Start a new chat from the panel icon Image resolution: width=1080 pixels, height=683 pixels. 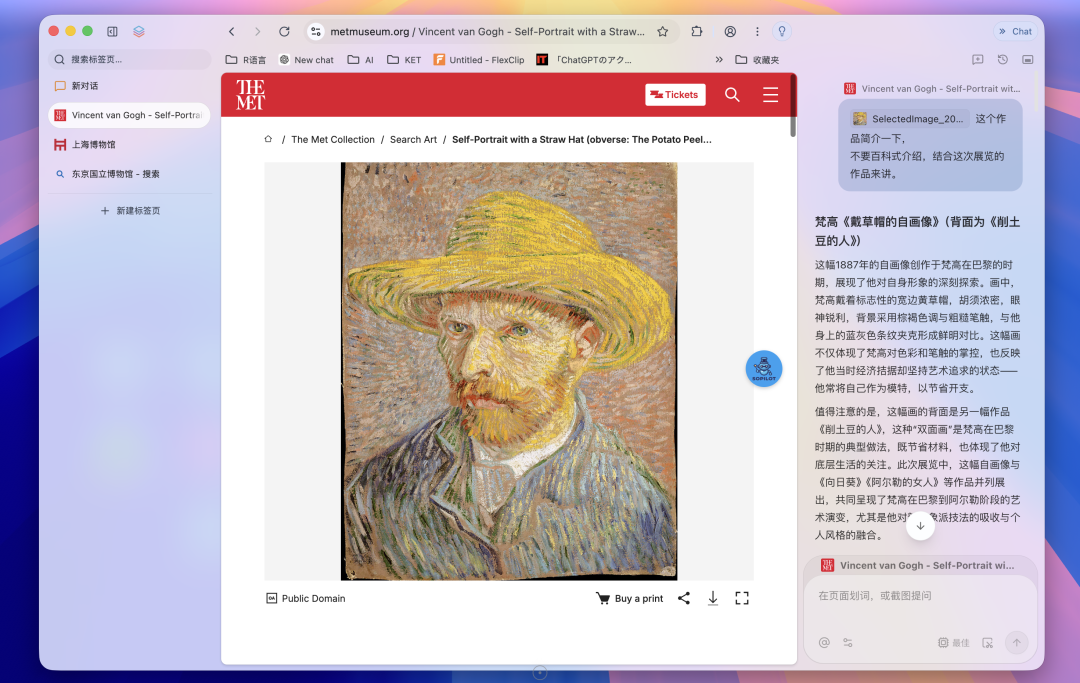(977, 60)
